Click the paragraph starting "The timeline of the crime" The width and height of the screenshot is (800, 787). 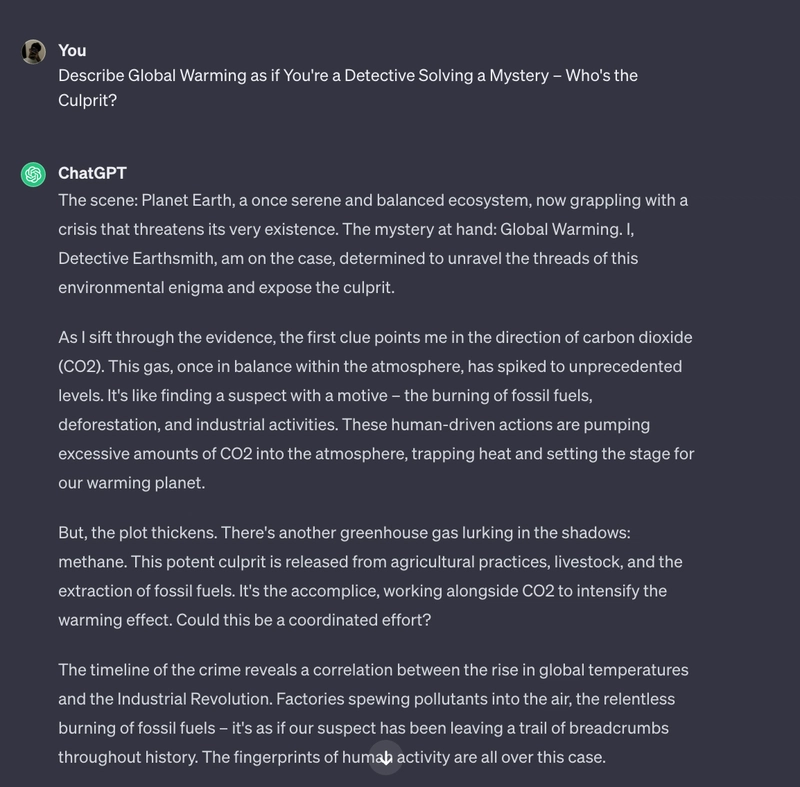(x=373, y=714)
